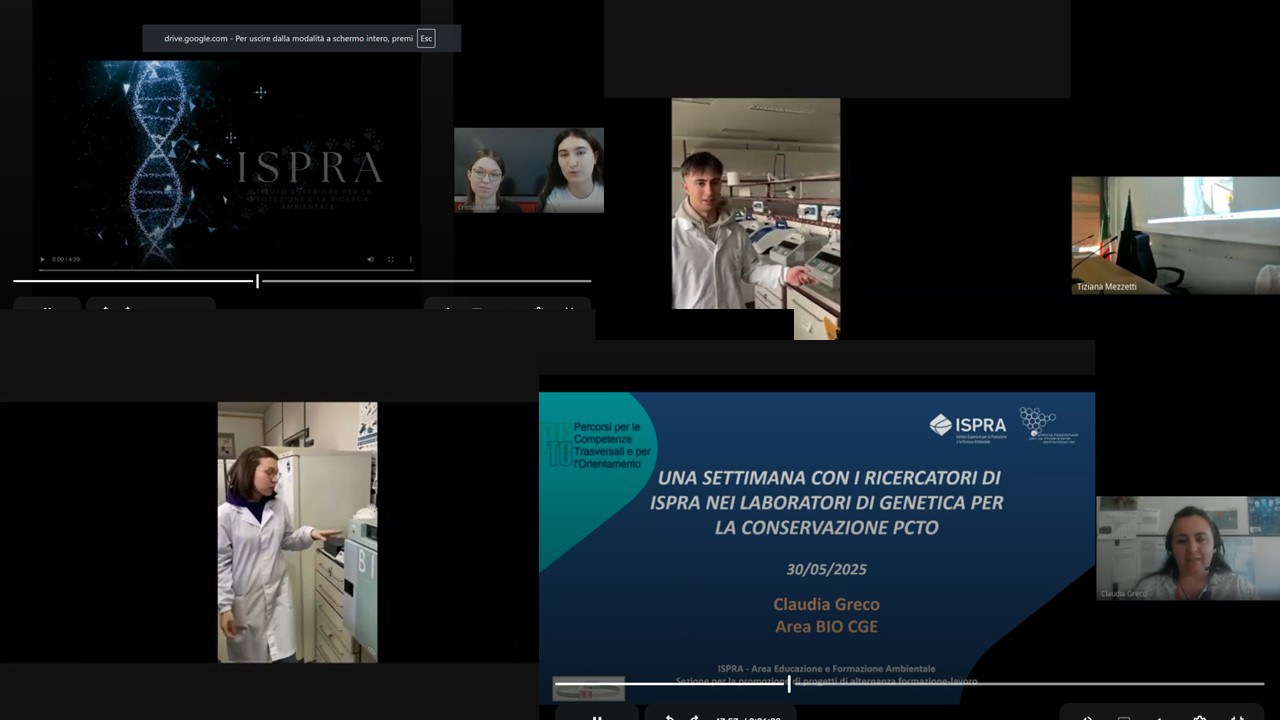Select Claudia Greco's webcam thumbnail

(x=1187, y=548)
